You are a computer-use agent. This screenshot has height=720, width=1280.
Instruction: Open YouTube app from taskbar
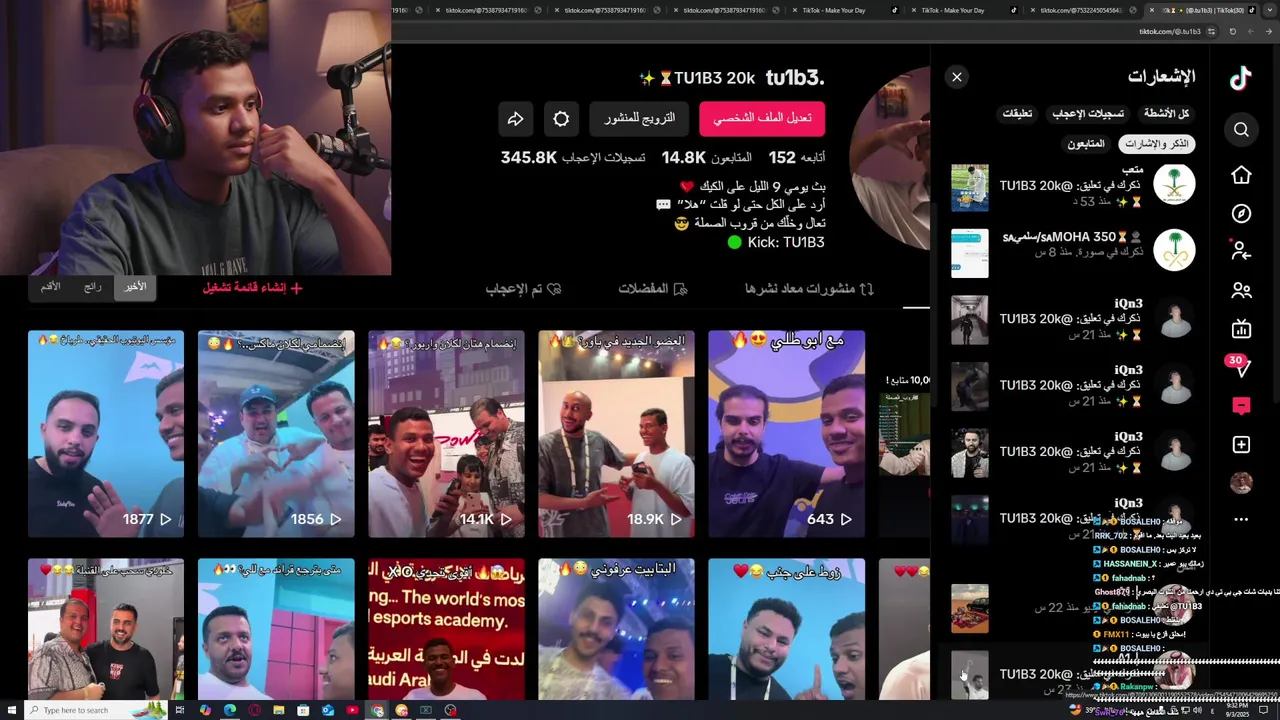[352, 710]
